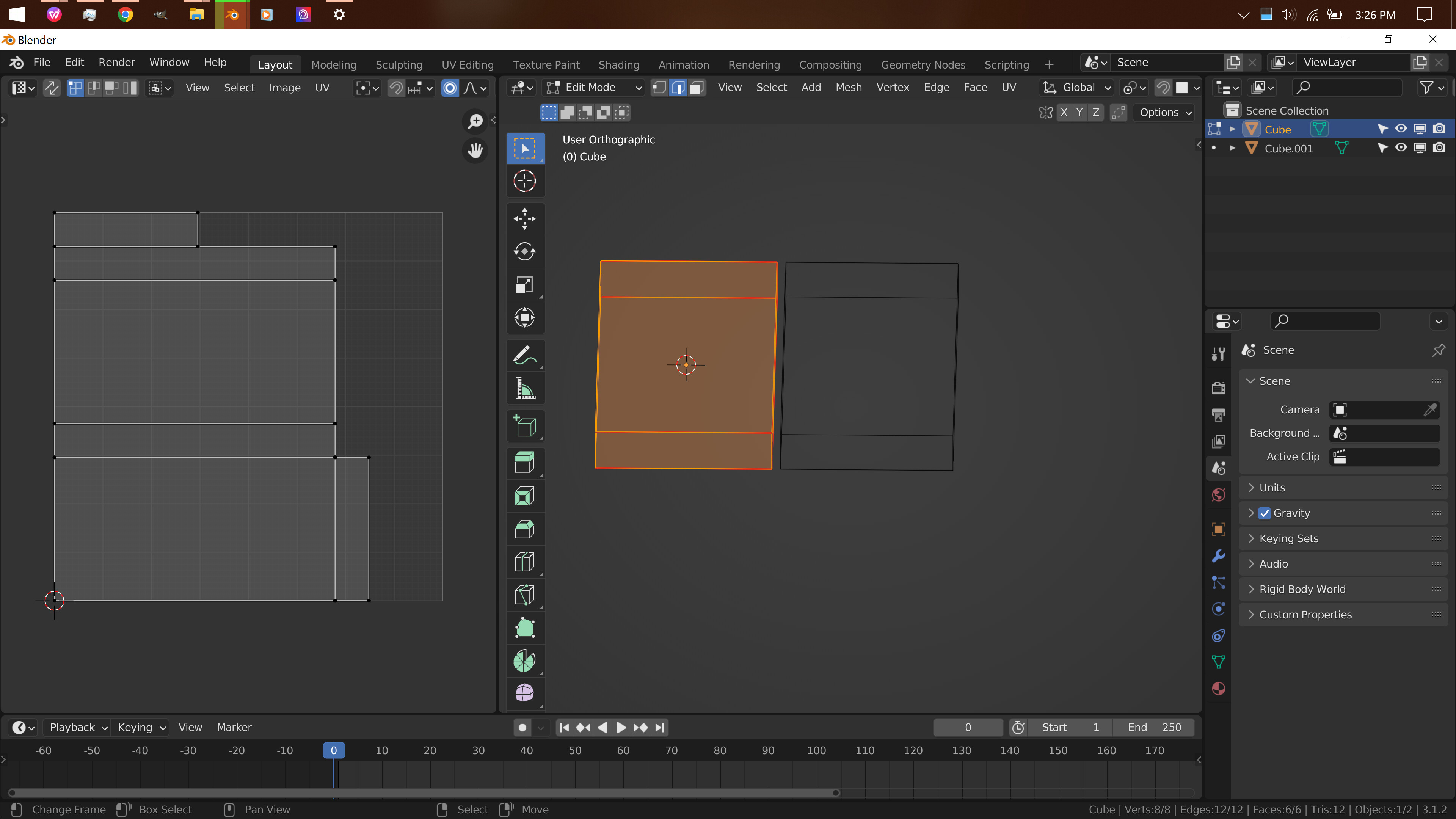
Task: Select the Cursor tool in viewport toolbar
Action: coord(524,182)
